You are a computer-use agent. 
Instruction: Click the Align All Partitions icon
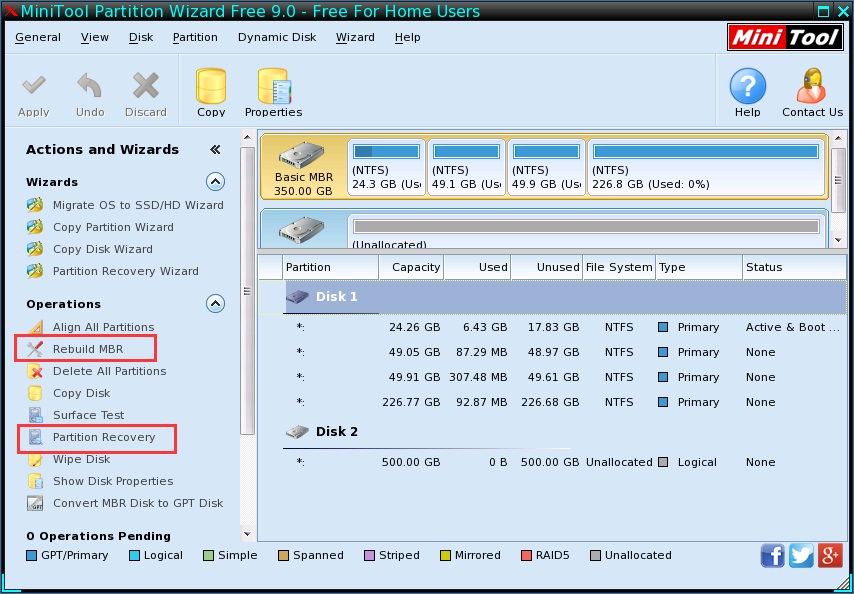pos(35,327)
